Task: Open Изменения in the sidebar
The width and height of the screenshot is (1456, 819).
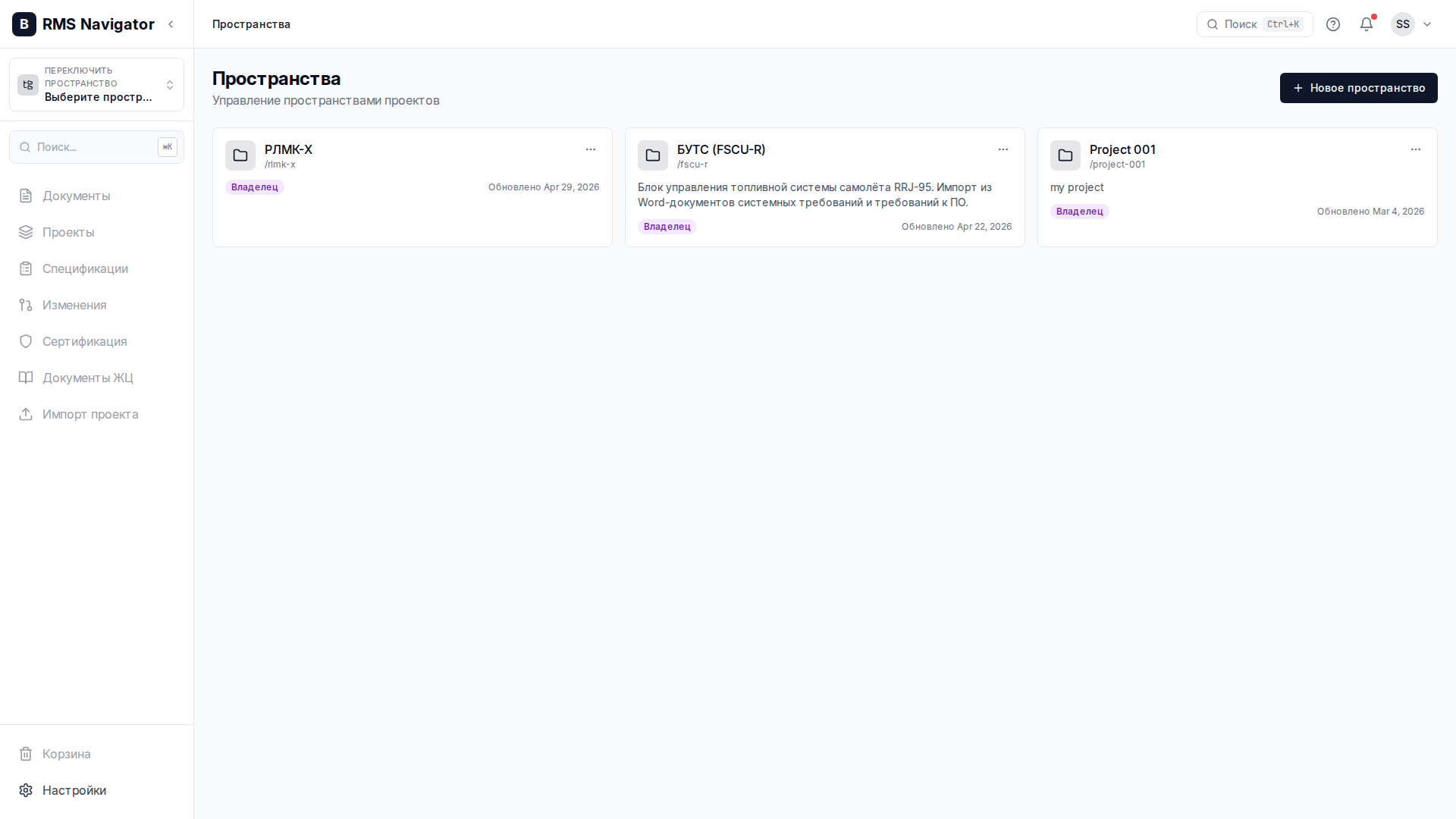Action: pyautogui.click(x=96, y=305)
